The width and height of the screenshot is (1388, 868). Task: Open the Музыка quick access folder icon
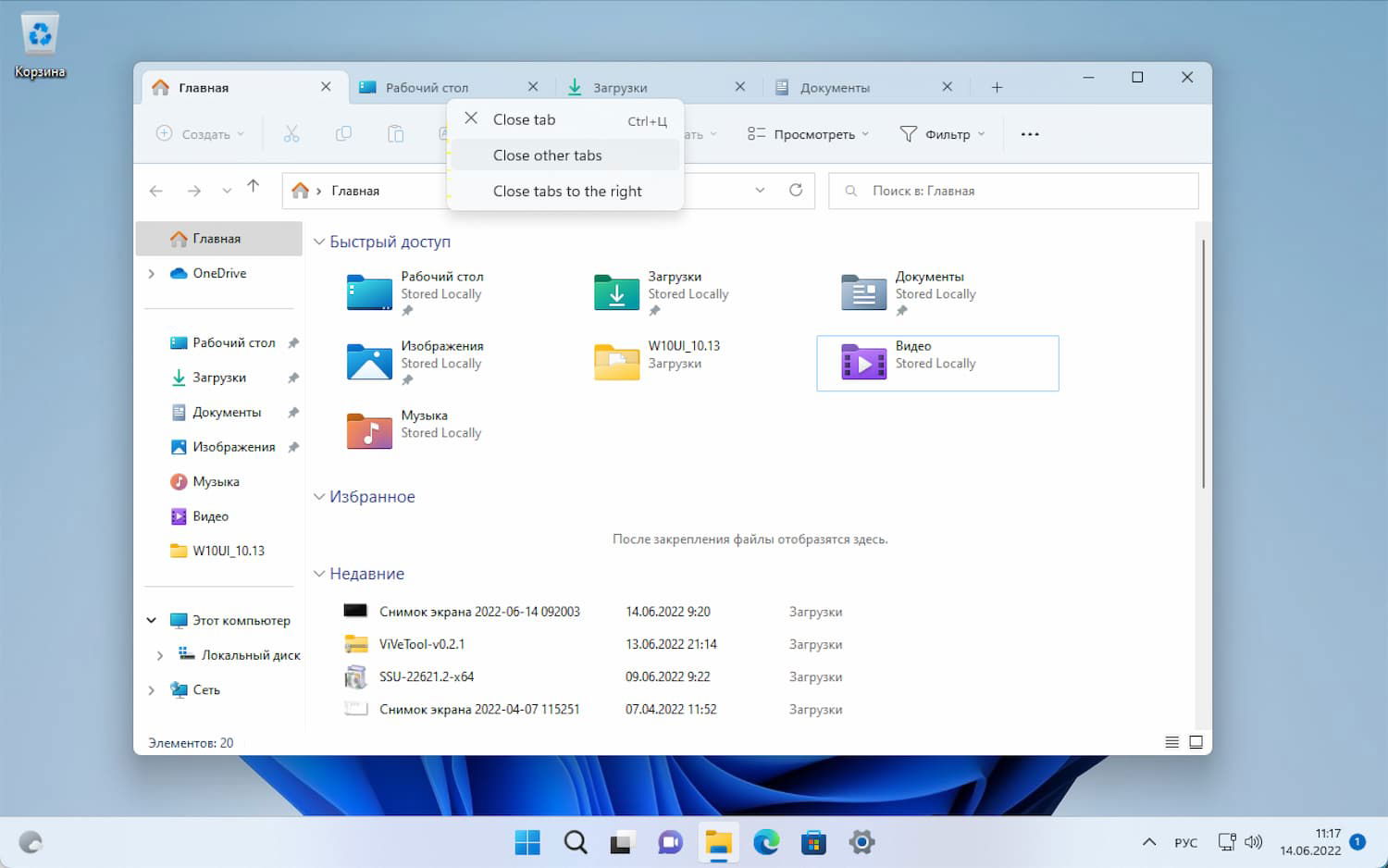tap(369, 431)
